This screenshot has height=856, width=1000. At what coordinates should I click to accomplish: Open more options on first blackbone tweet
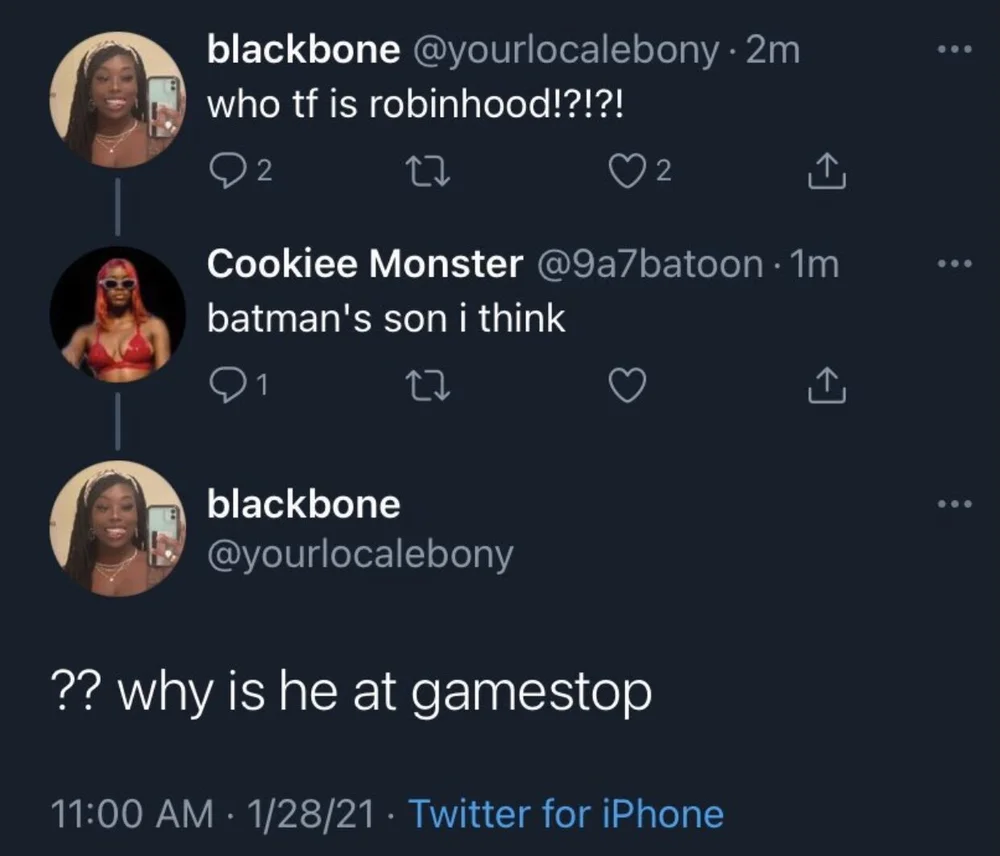955,49
